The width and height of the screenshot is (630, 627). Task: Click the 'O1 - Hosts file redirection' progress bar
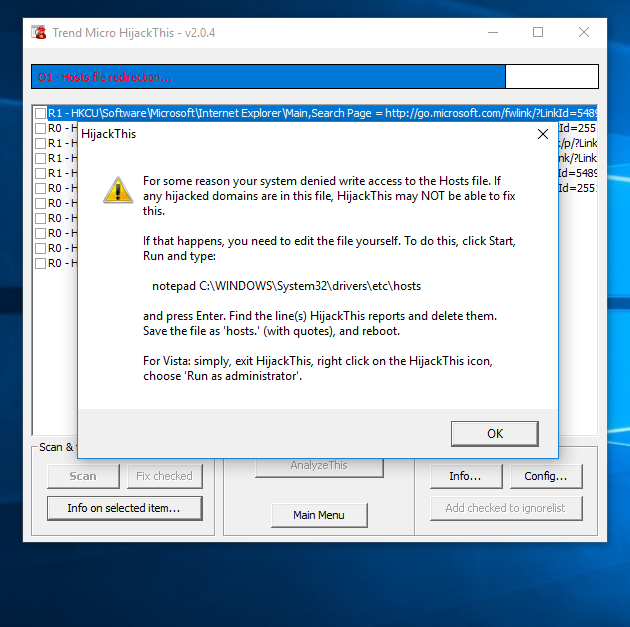coord(315,76)
